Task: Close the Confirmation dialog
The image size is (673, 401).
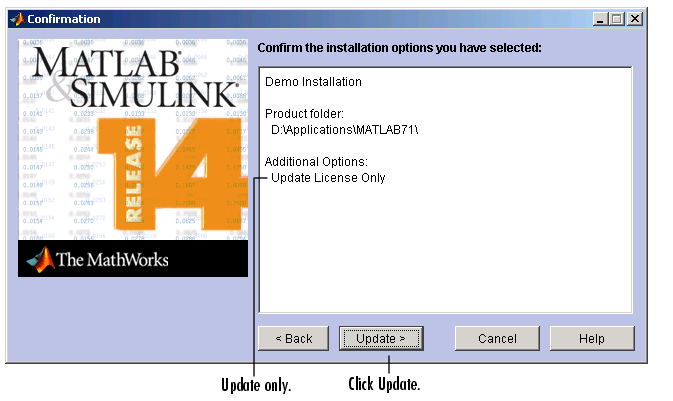Action: [x=635, y=19]
